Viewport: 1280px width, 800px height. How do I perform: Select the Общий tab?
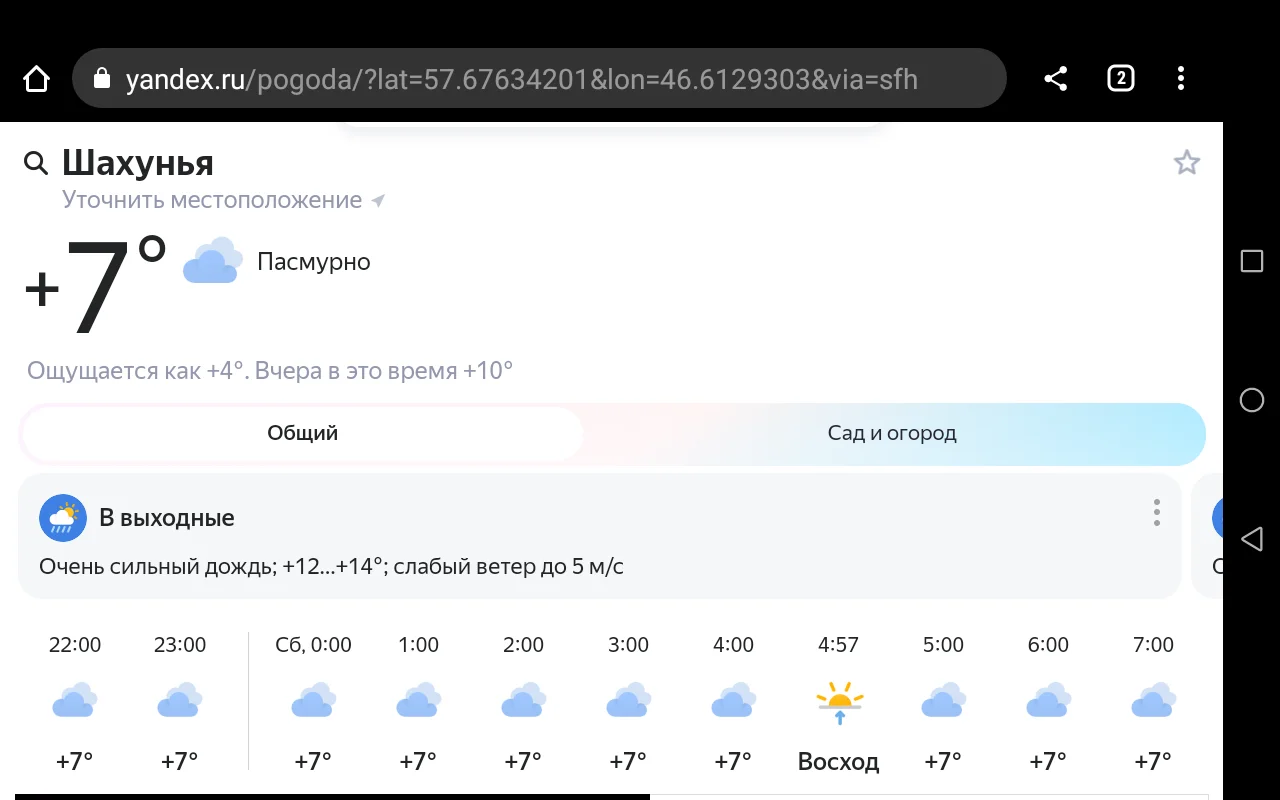[x=301, y=433]
